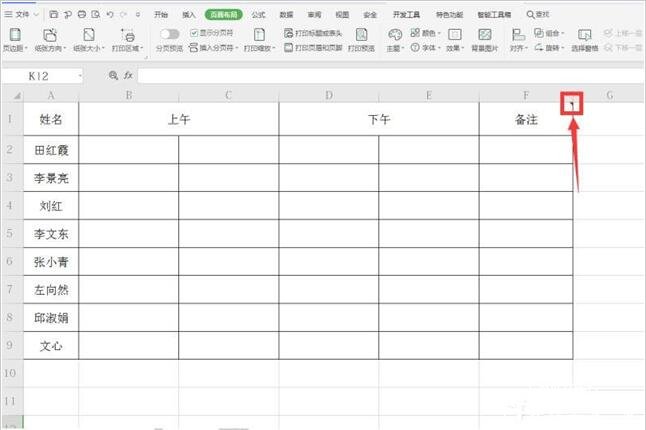Select the cell containing 邱淑娟
This screenshot has height=430, width=646.
(x=51, y=318)
